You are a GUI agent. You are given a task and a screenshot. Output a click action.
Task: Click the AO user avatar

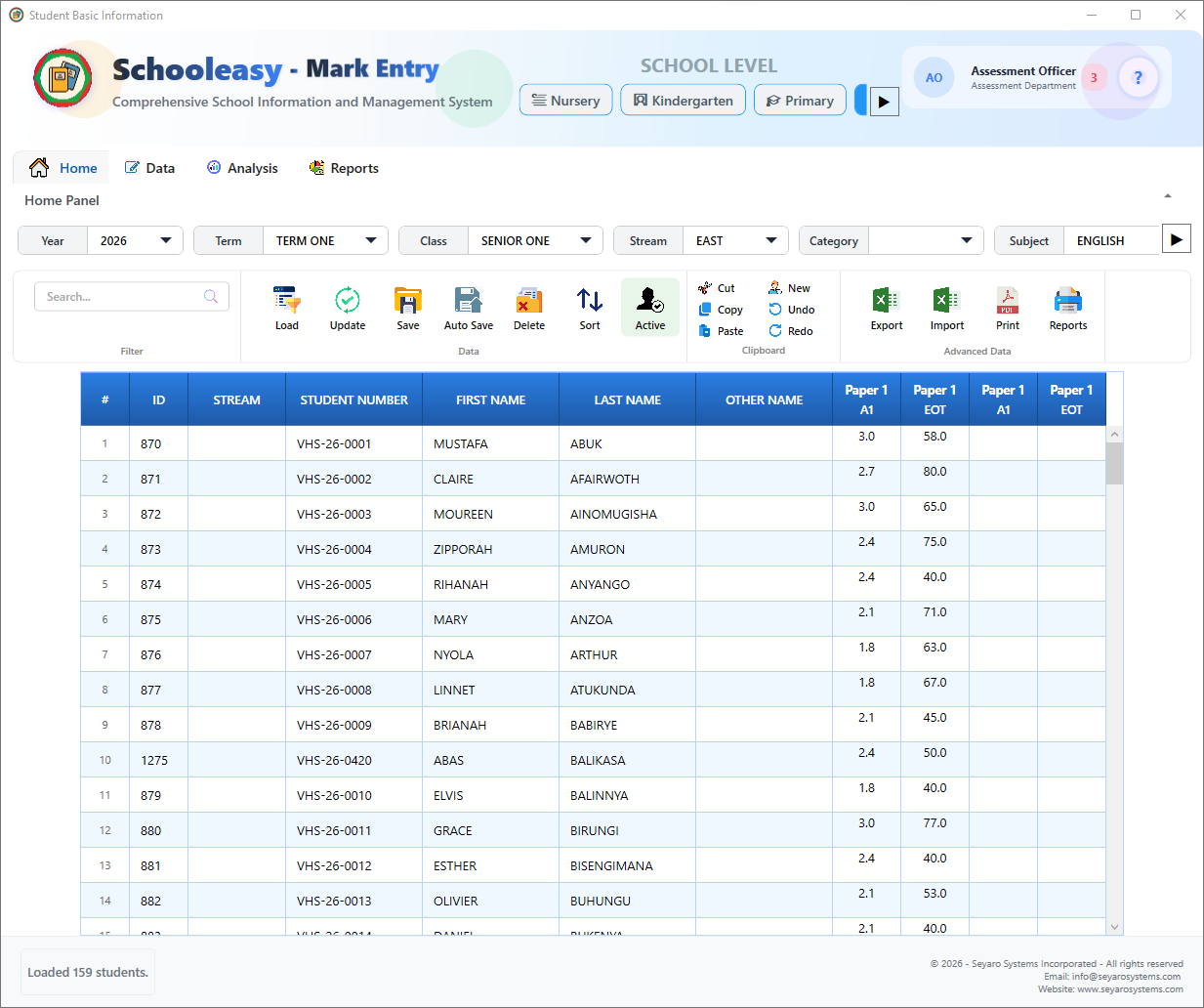[x=934, y=77]
